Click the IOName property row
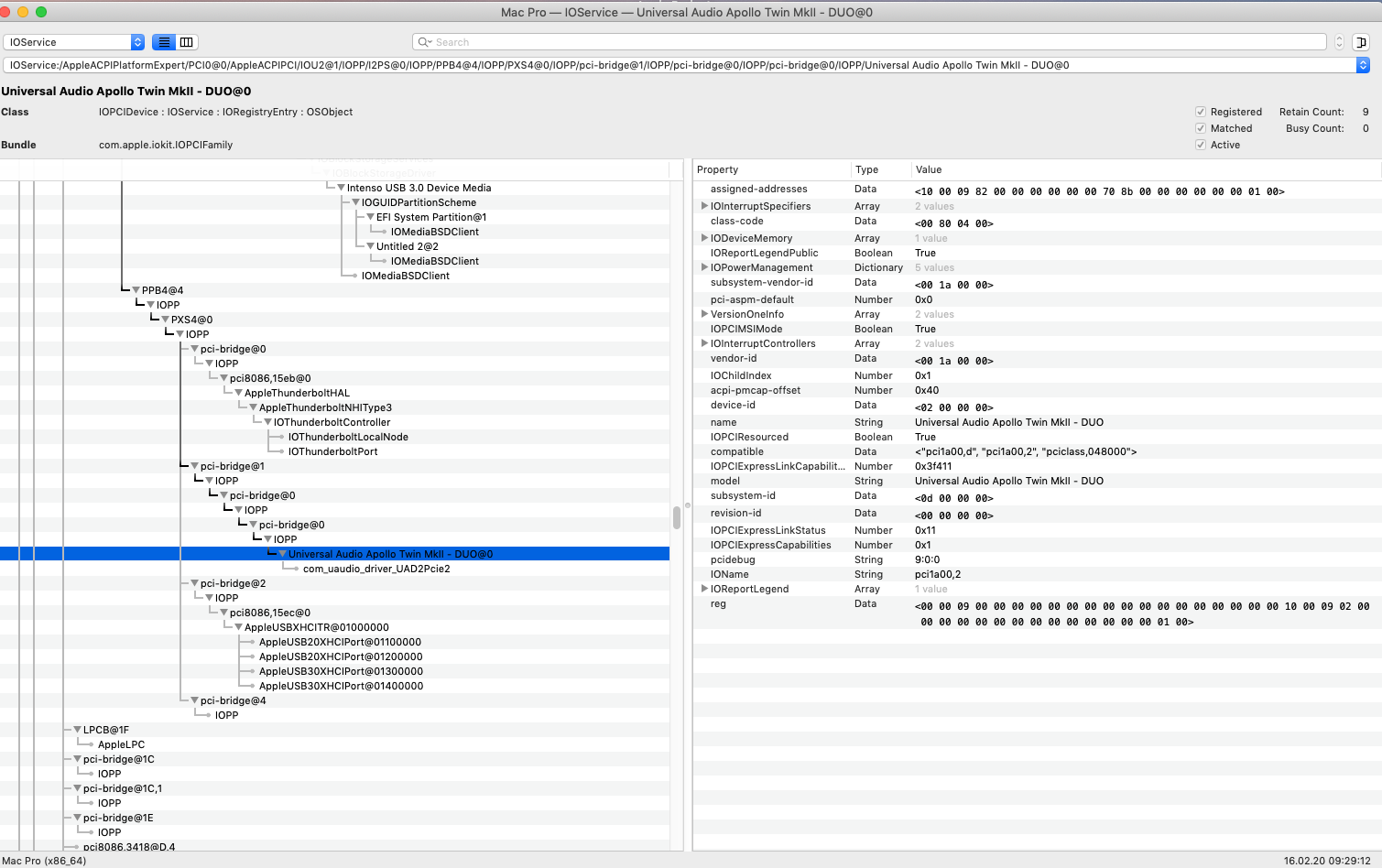Viewport: 1382px width, 868px height. click(x=1037, y=574)
